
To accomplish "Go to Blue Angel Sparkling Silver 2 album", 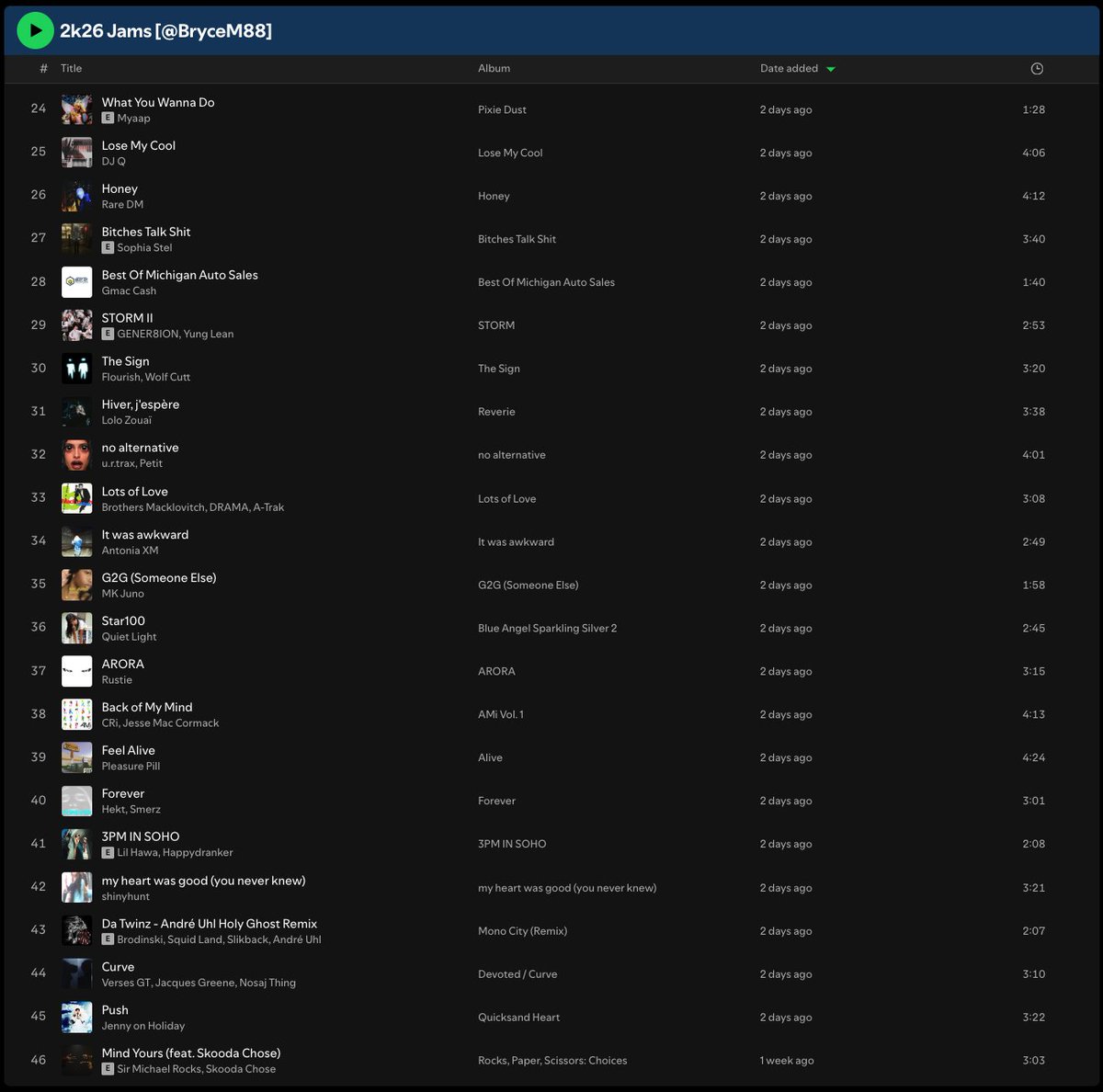I will point(547,628).
